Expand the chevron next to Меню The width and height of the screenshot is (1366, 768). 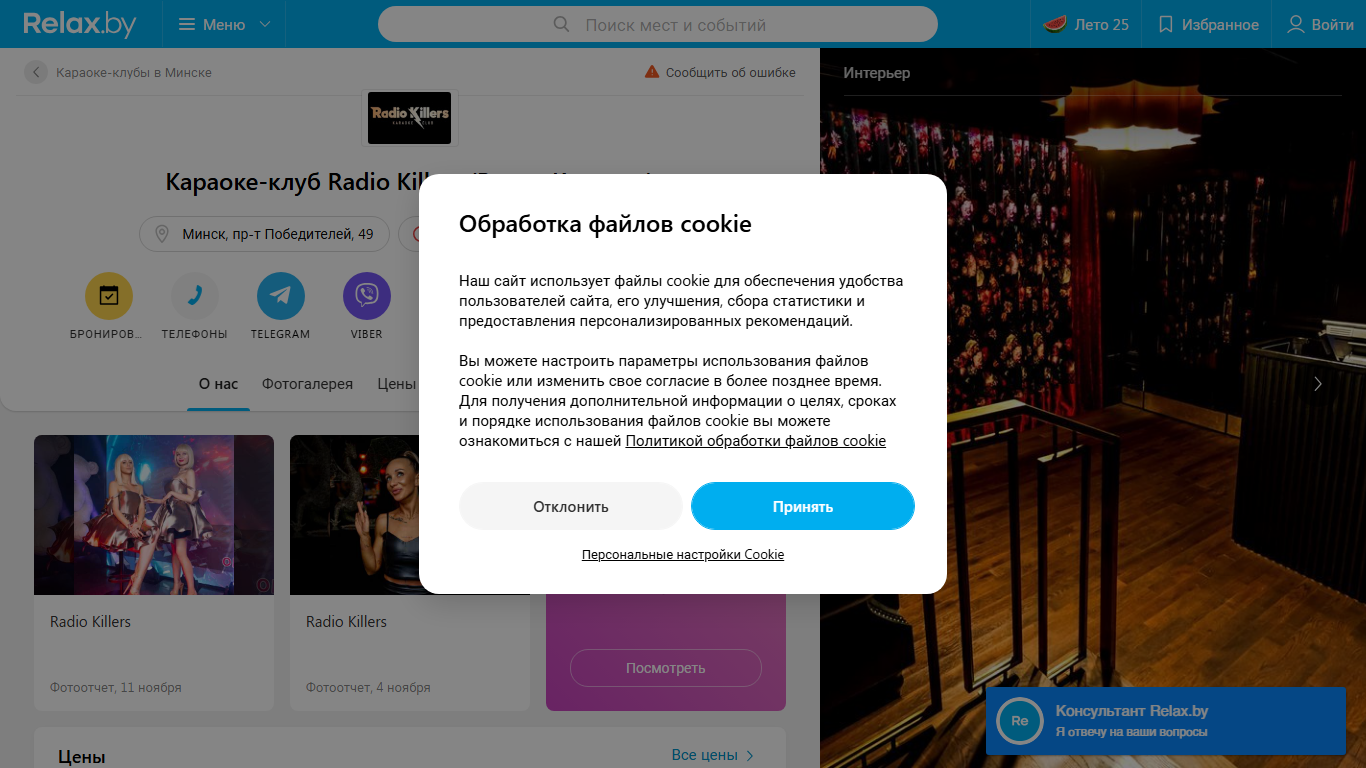[x=265, y=24]
